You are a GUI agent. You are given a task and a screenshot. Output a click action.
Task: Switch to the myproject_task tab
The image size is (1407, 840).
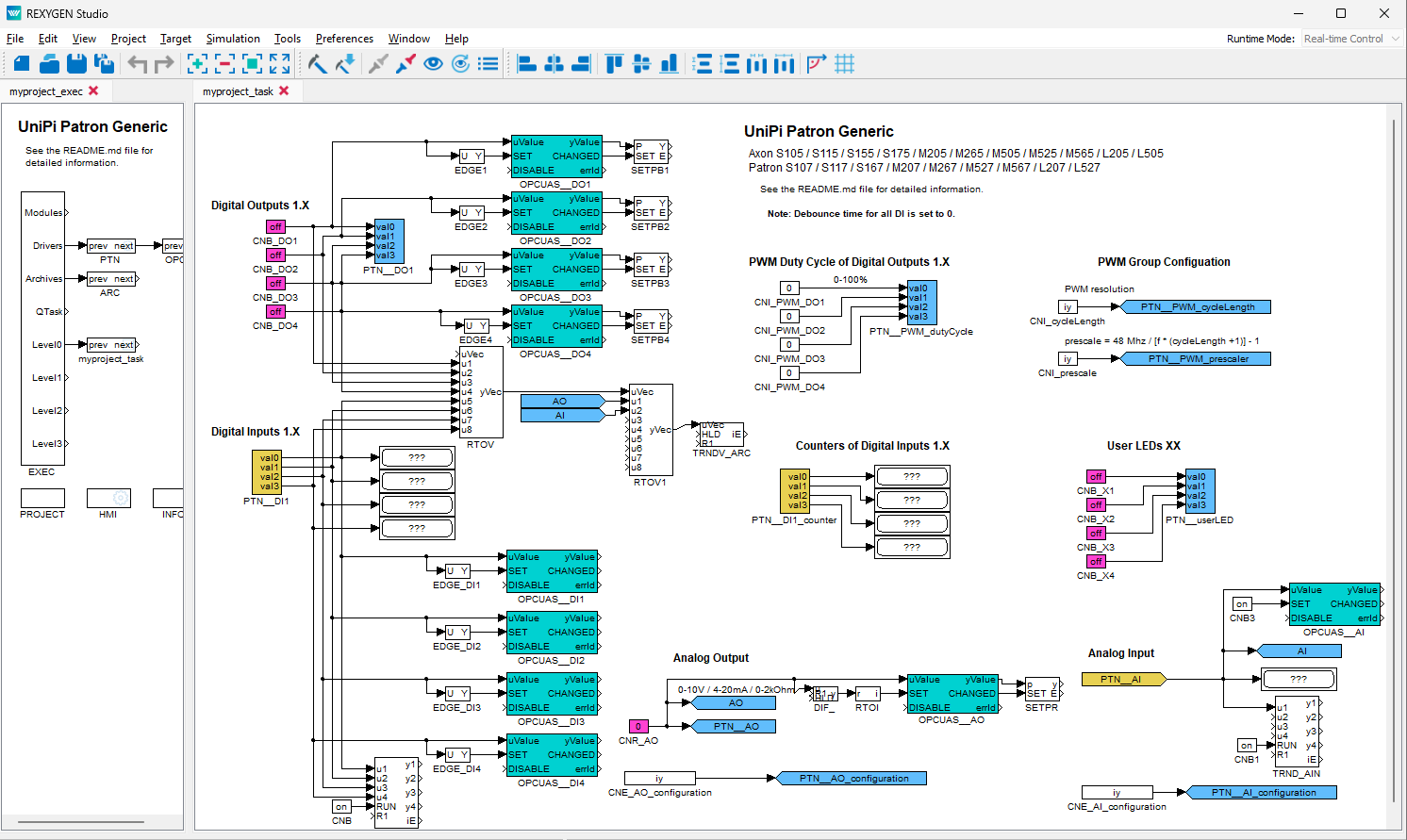(x=238, y=91)
